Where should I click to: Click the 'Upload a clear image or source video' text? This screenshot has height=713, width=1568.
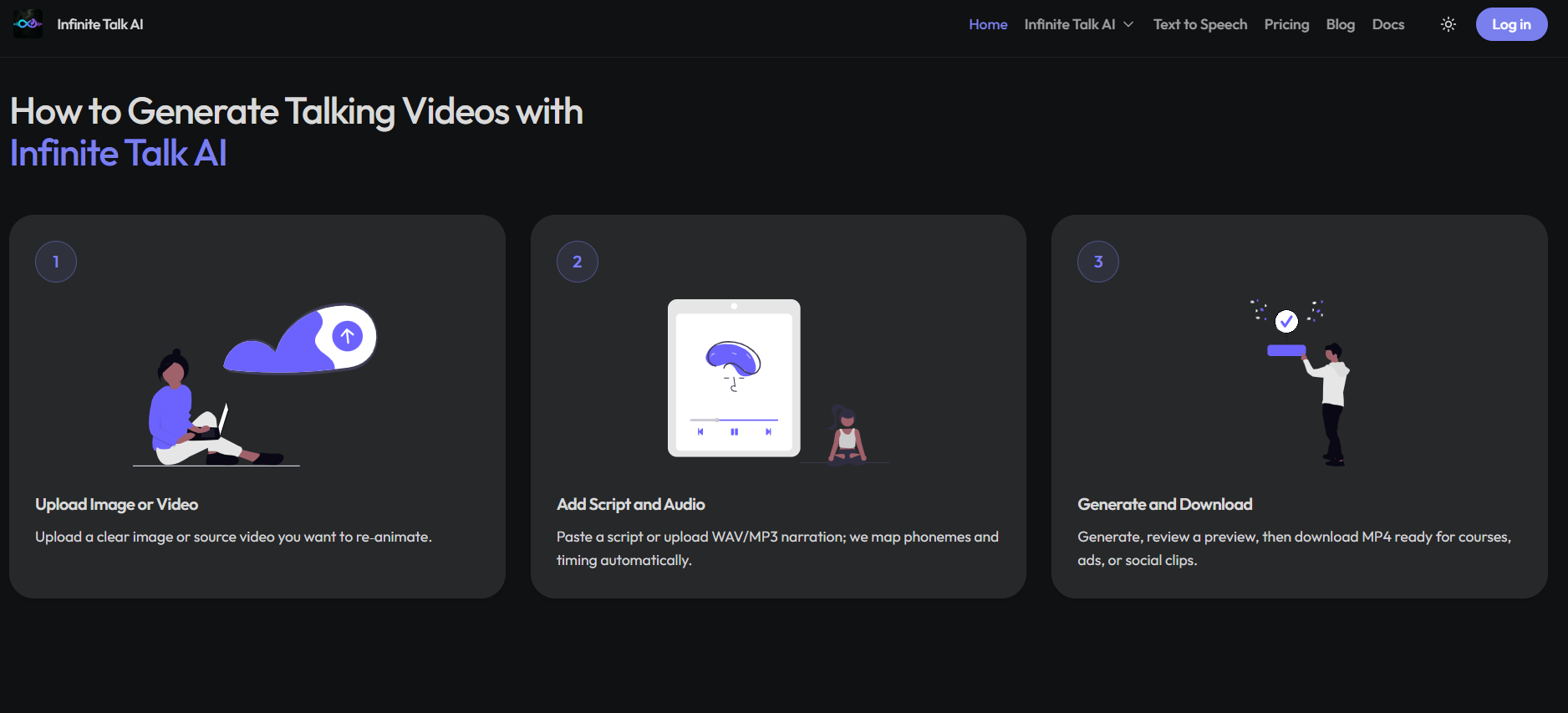click(233, 537)
